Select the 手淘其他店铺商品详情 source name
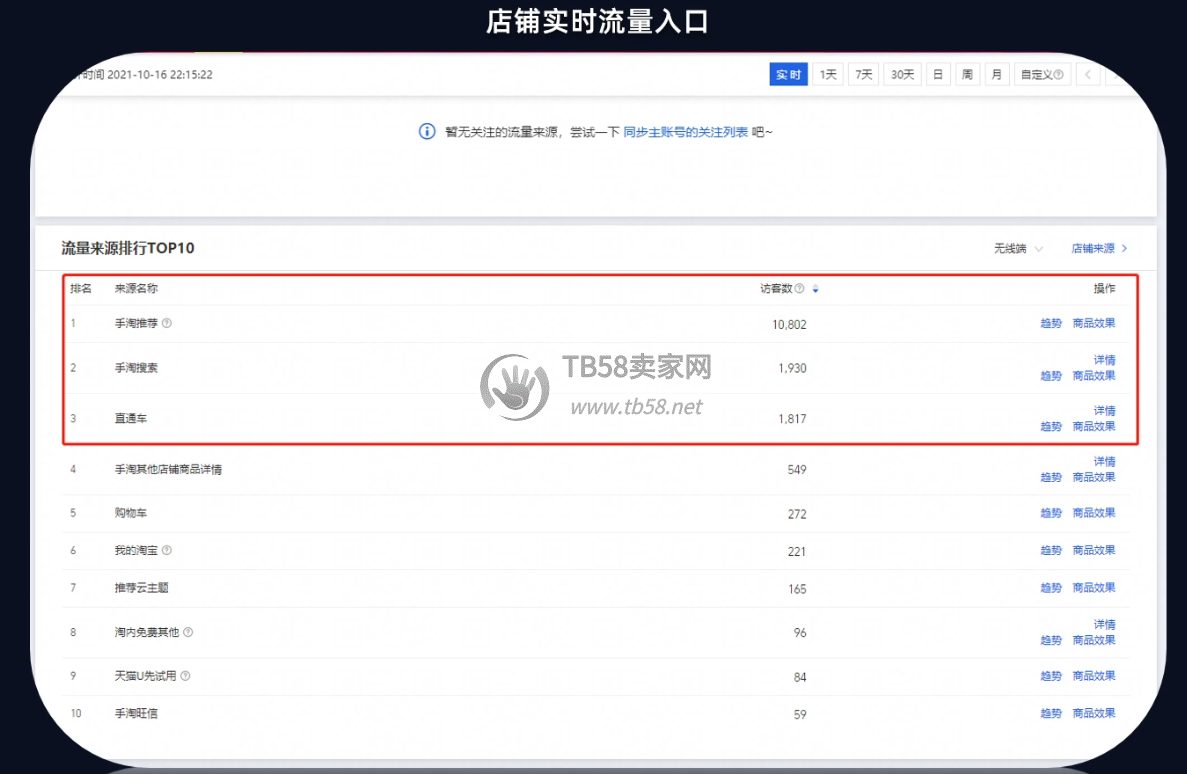The height and width of the screenshot is (774, 1187). (x=168, y=470)
